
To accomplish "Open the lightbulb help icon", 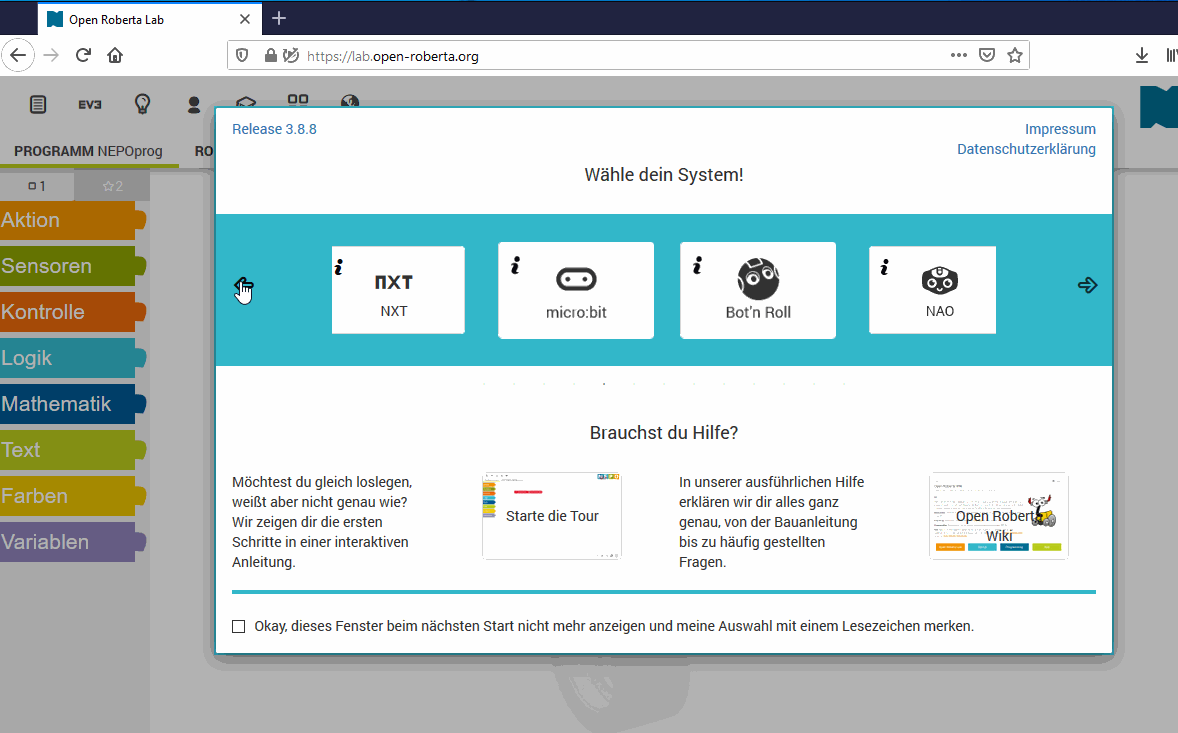I will tap(141, 103).
